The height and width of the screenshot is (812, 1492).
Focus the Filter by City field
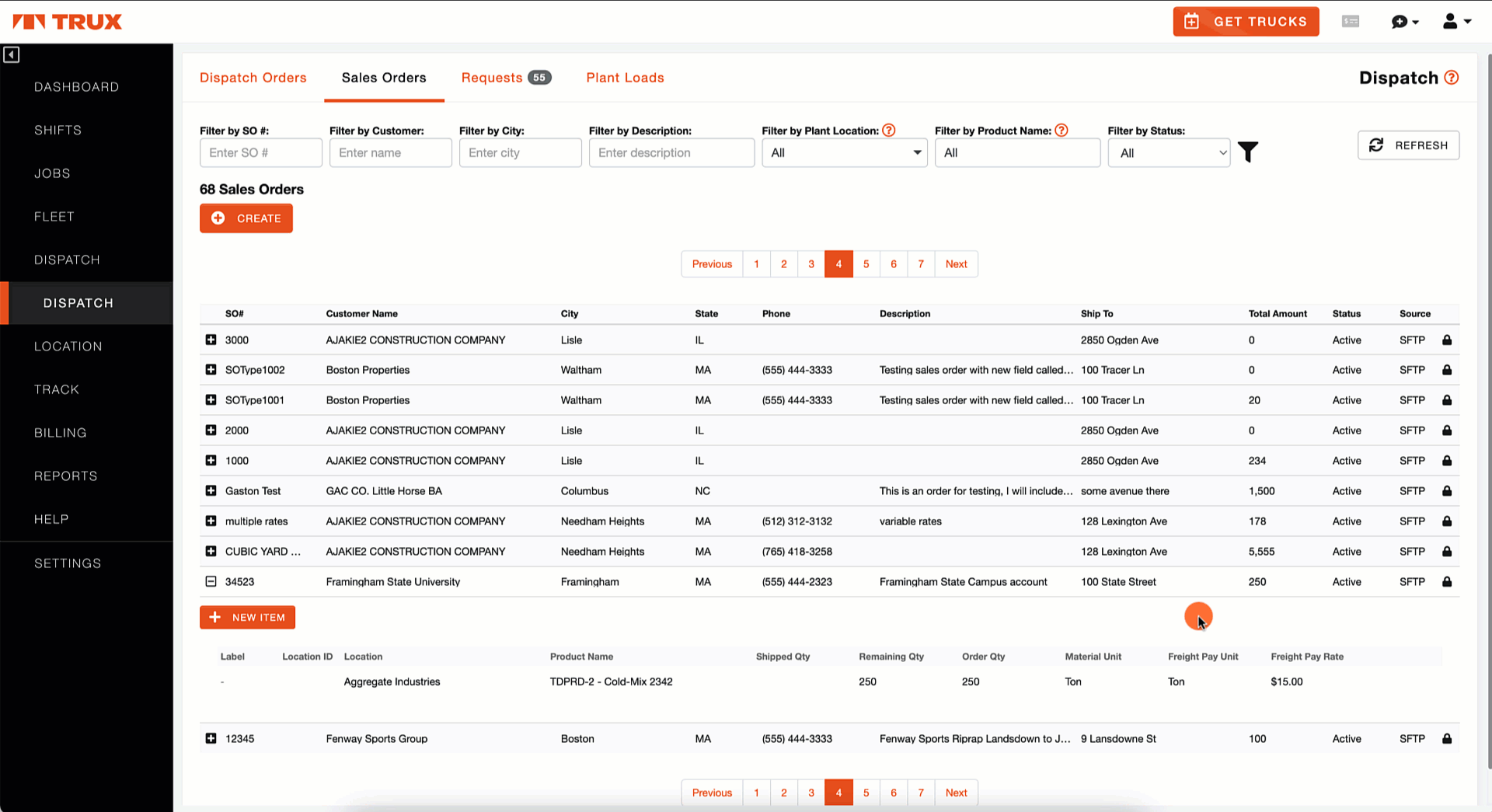[x=521, y=153]
